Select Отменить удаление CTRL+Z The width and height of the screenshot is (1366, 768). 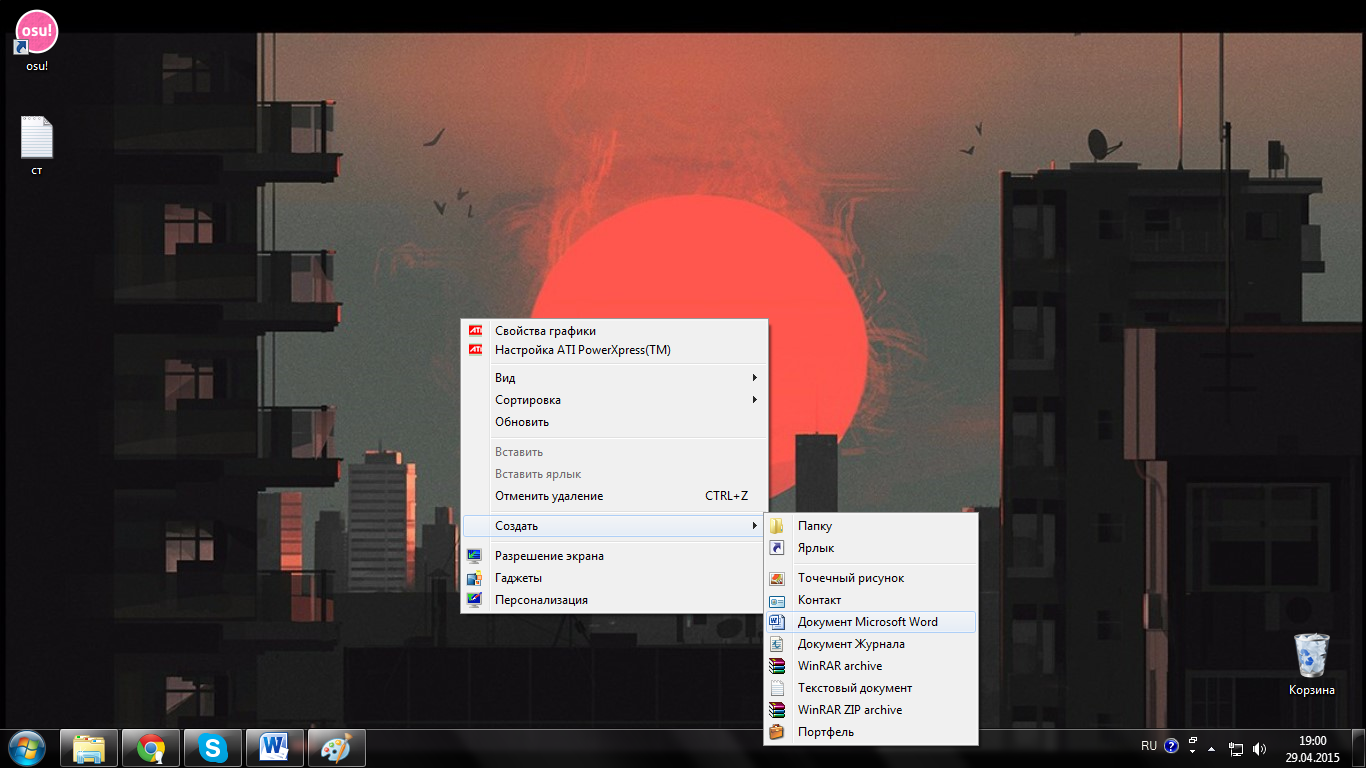pyautogui.click(x=613, y=496)
